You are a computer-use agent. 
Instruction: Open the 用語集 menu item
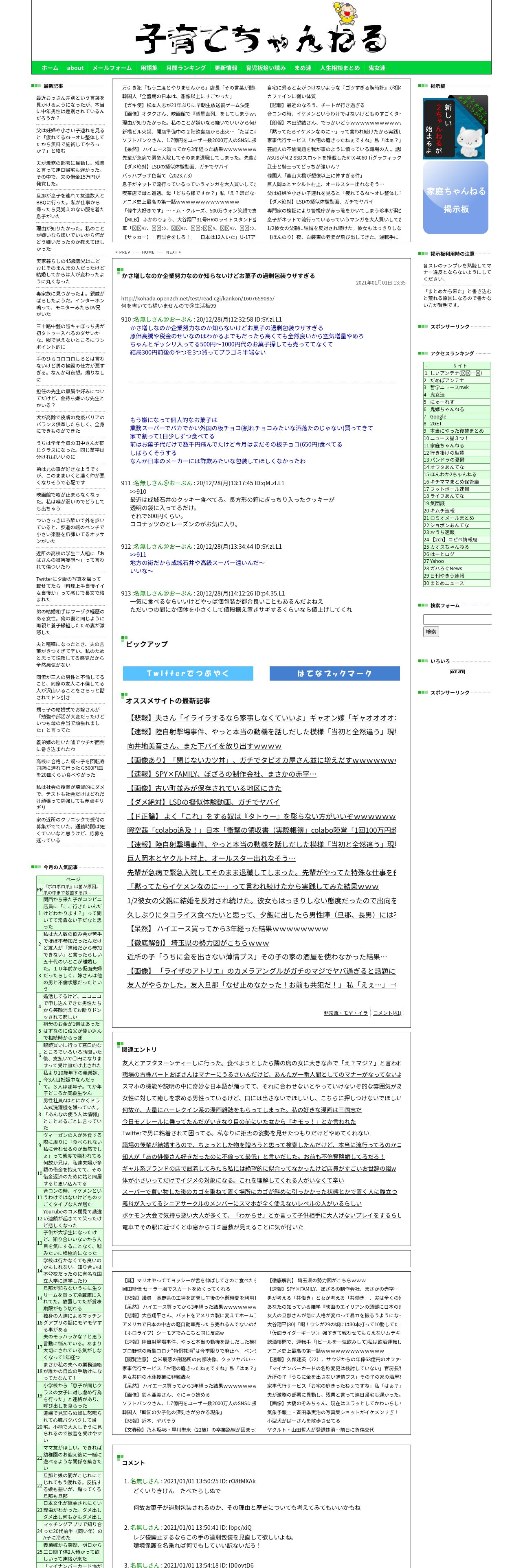coord(149,68)
